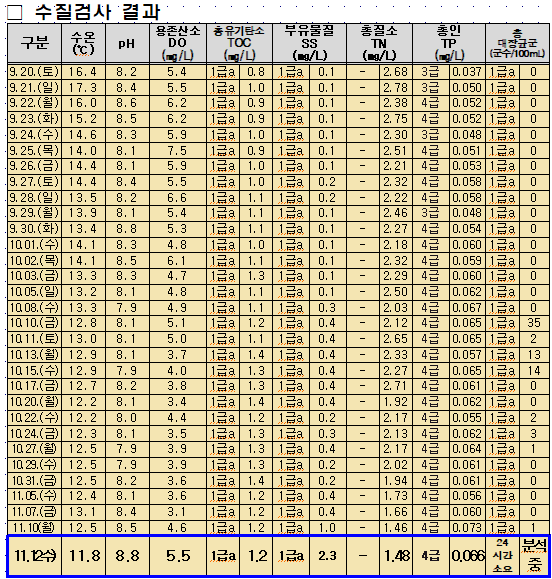Select the 11.12(수) date cell
Image resolution: width=552 pixels, height=579 pixels.
[34, 556]
